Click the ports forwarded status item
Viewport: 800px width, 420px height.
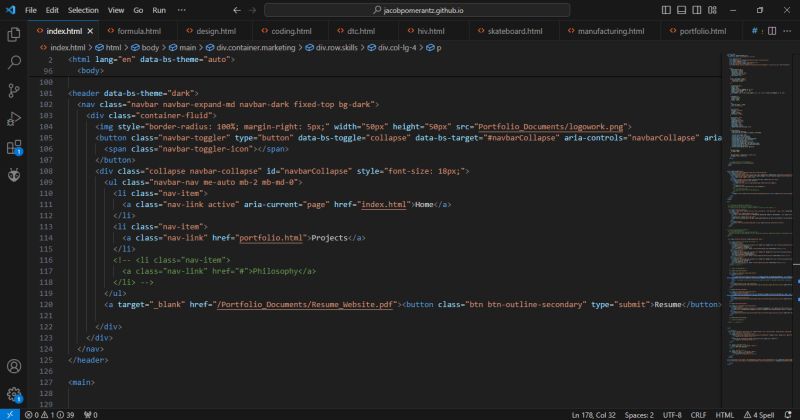[91, 415]
